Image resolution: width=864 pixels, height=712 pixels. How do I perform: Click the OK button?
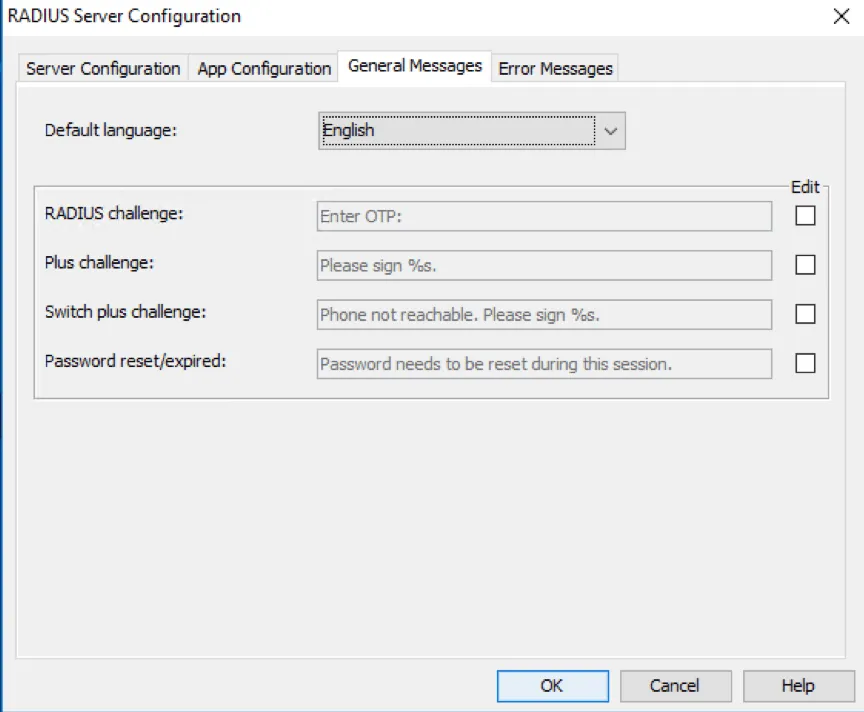(x=552, y=686)
